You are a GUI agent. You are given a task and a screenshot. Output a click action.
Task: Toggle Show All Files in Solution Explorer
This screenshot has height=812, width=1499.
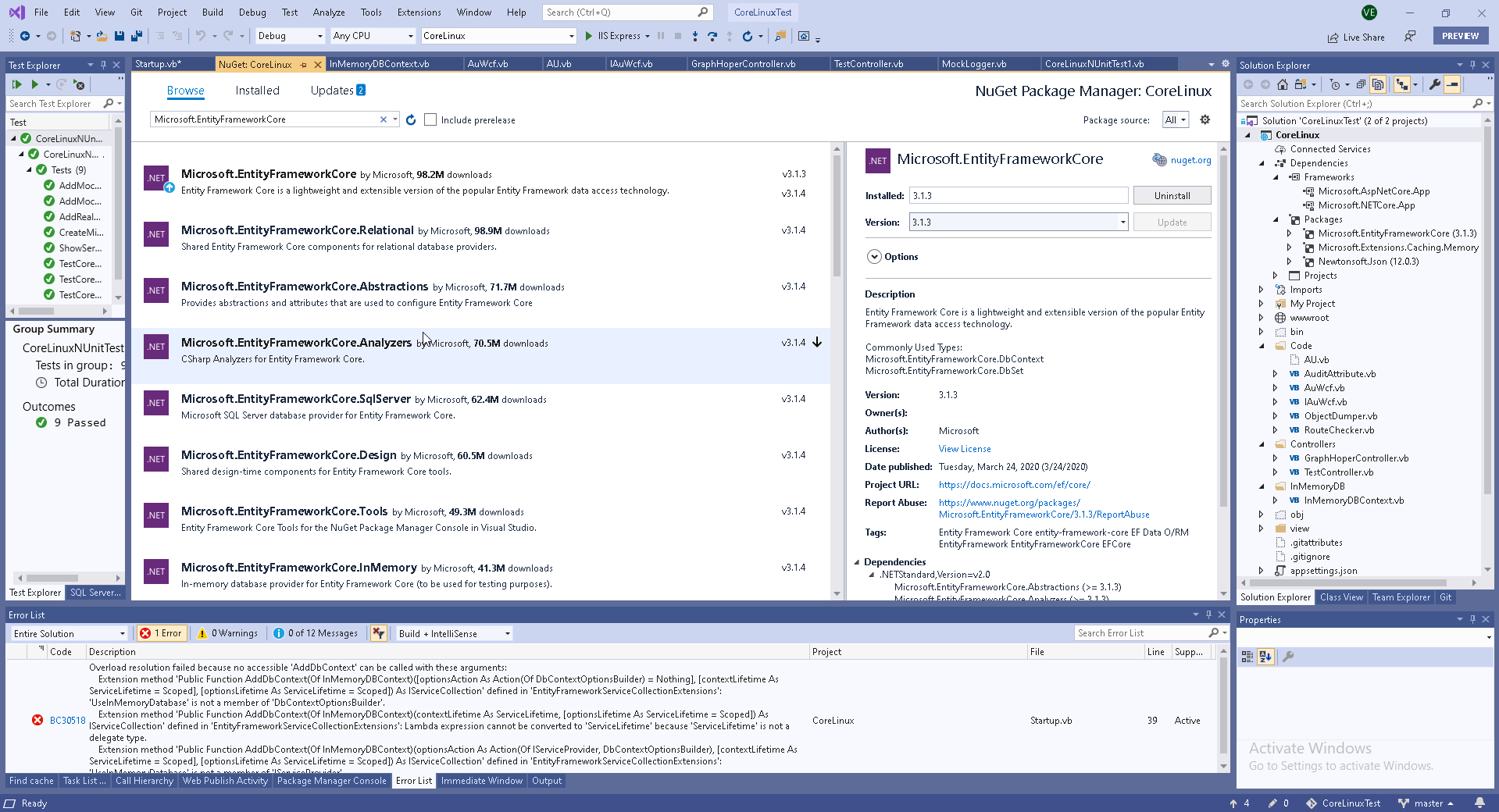tap(1378, 84)
